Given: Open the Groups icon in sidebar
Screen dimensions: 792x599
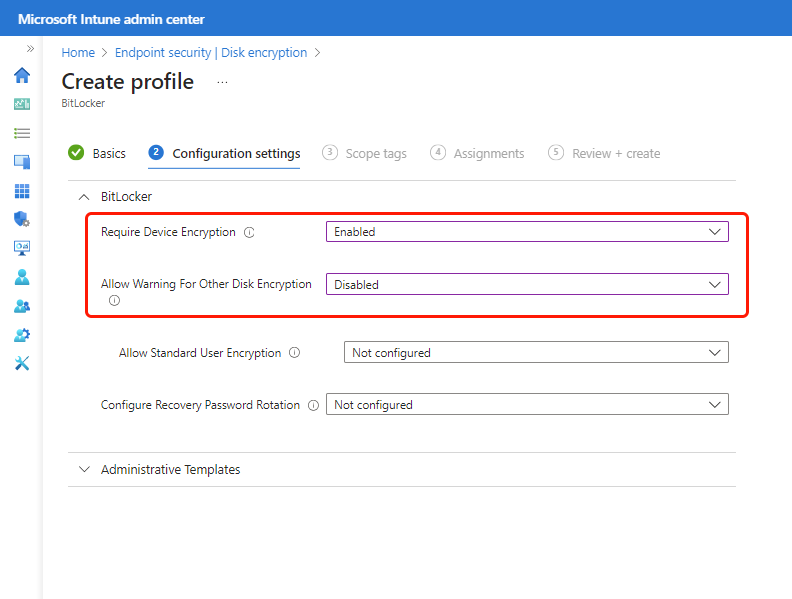Looking at the screenshot, I should tap(22, 306).
